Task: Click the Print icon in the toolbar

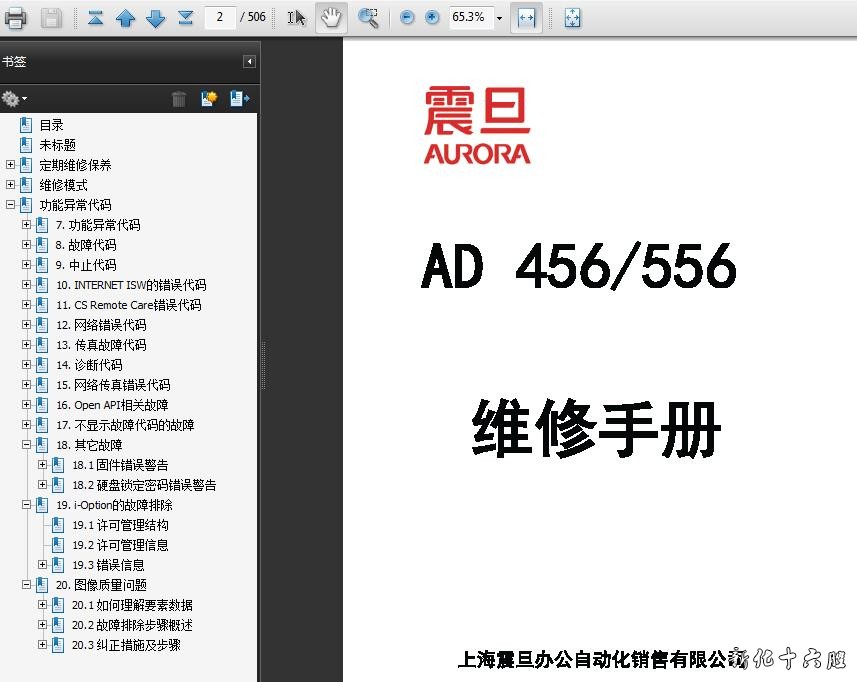Action: tap(16, 17)
